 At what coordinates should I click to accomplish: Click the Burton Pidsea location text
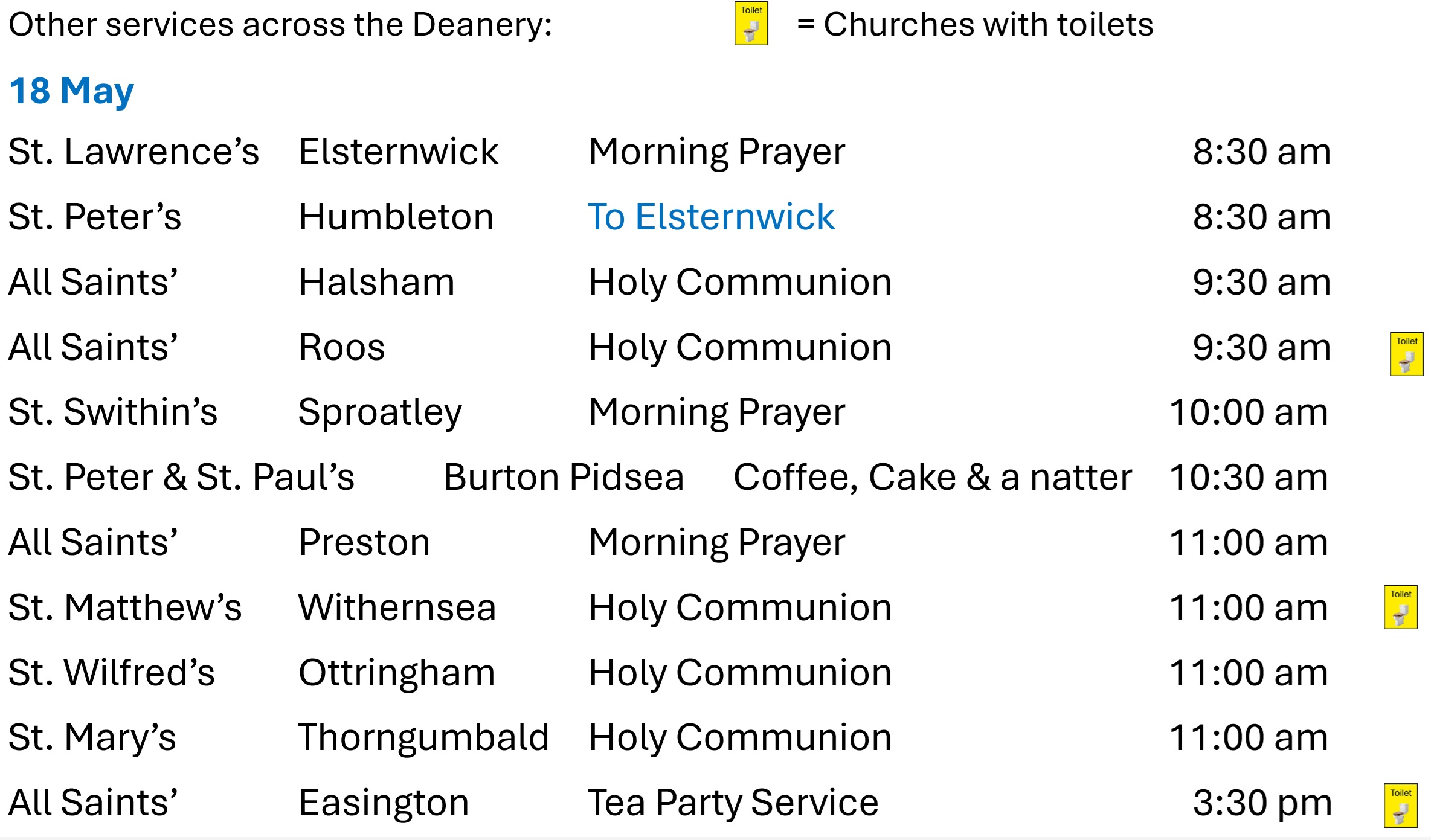(x=564, y=478)
